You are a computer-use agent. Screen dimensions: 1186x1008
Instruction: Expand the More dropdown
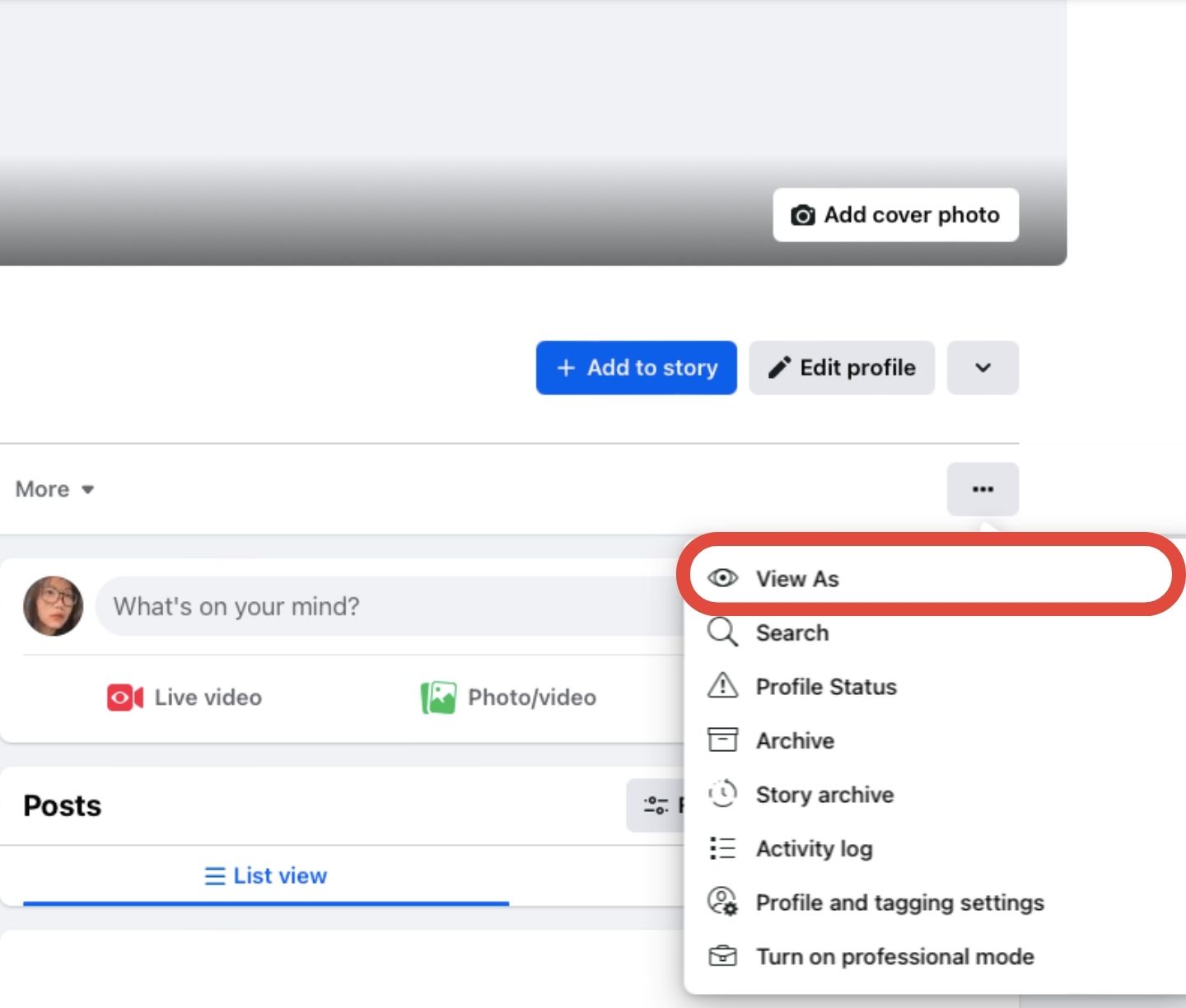tap(54, 488)
